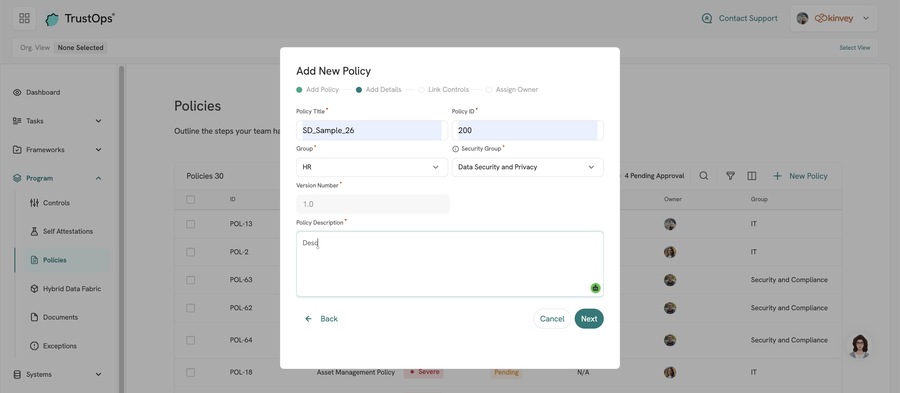
Task: Check the POL-64 row checkbox
Action: coord(191,340)
